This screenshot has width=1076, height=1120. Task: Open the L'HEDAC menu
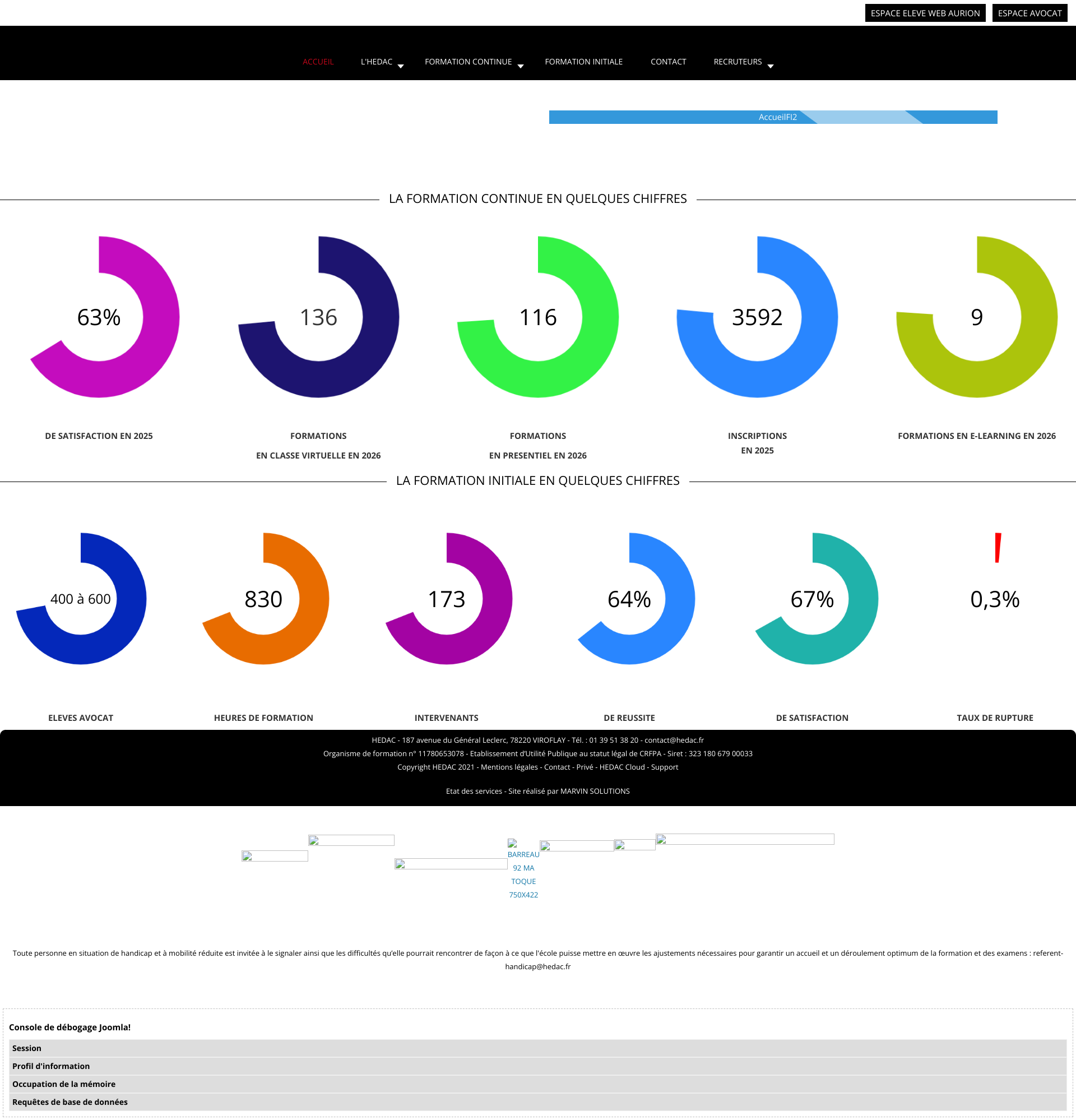coord(376,62)
